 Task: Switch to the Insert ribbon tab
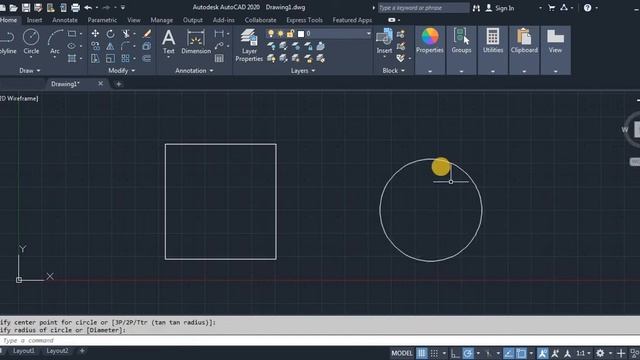tap(34, 20)
